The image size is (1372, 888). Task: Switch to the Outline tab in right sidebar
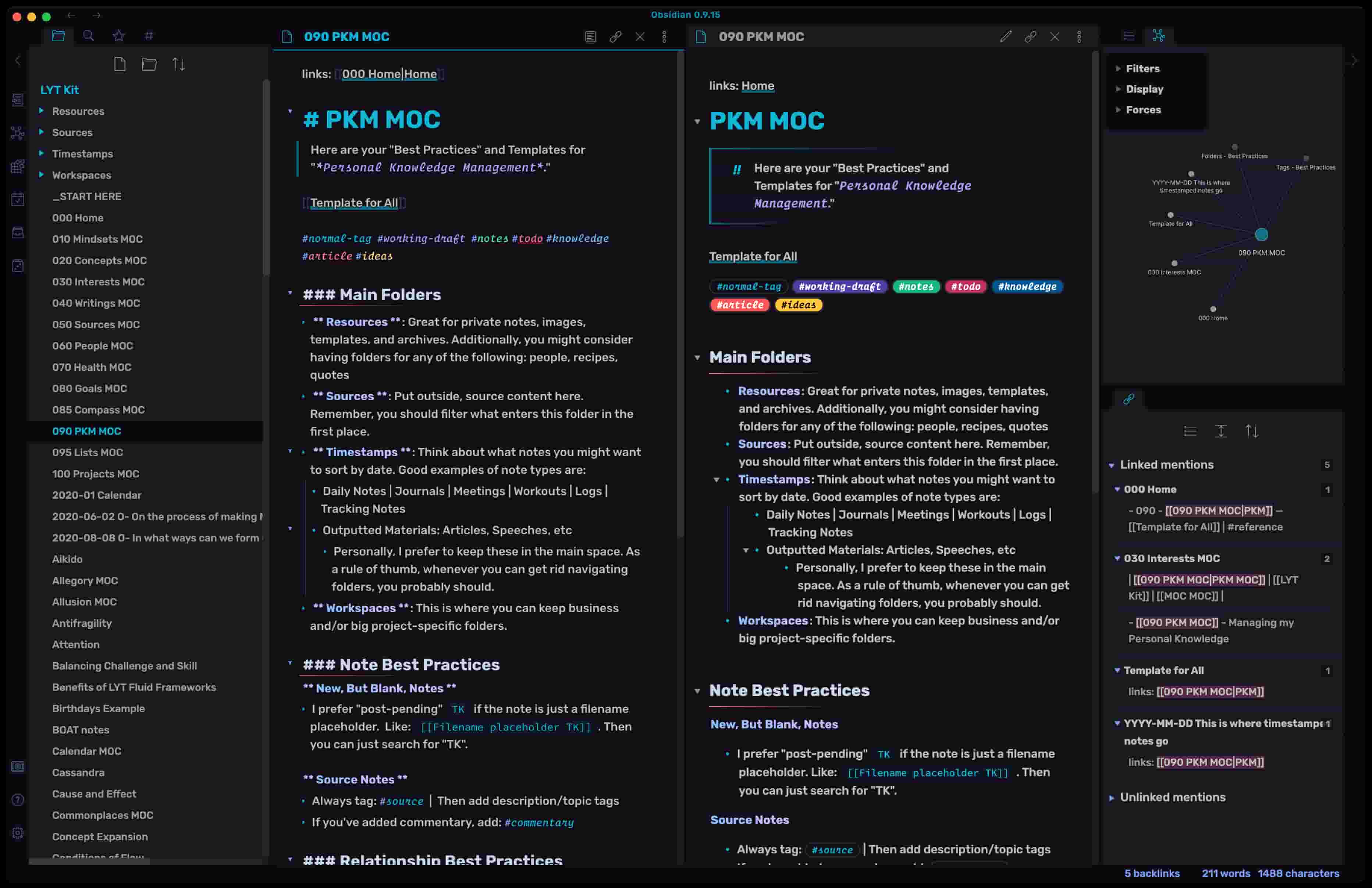pos(1129,36)
